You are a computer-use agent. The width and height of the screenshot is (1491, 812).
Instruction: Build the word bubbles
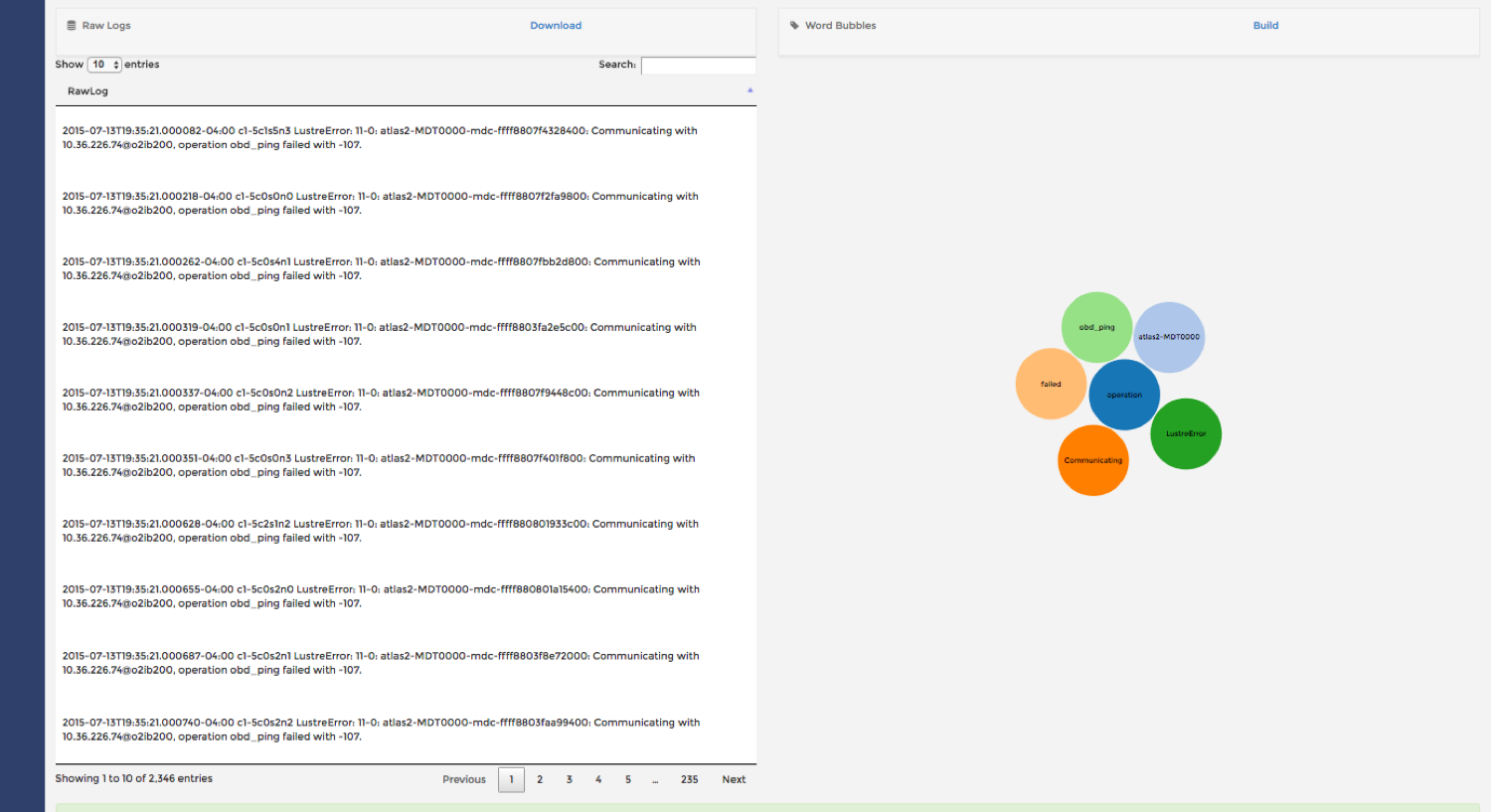1265,26
